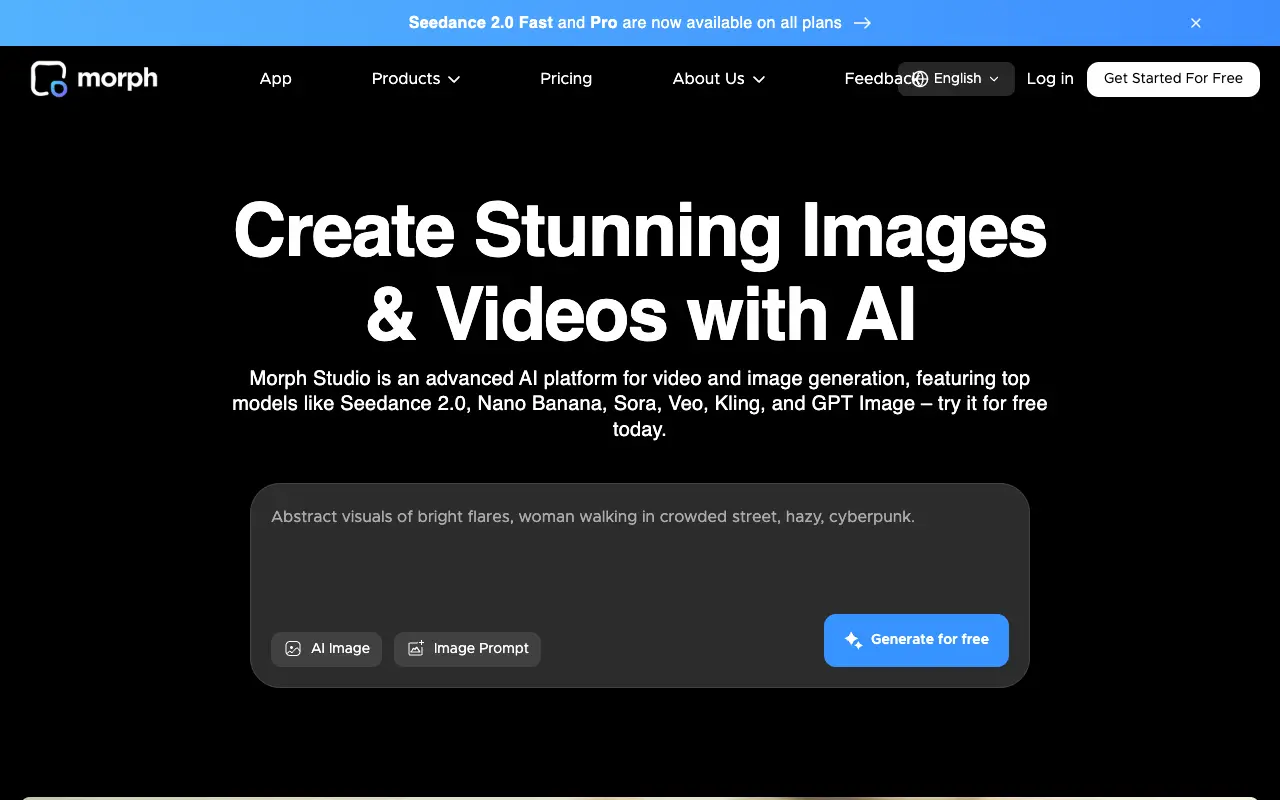Click the Log in link
The width and height of the screenshot is (1280, 800).
1050,79
